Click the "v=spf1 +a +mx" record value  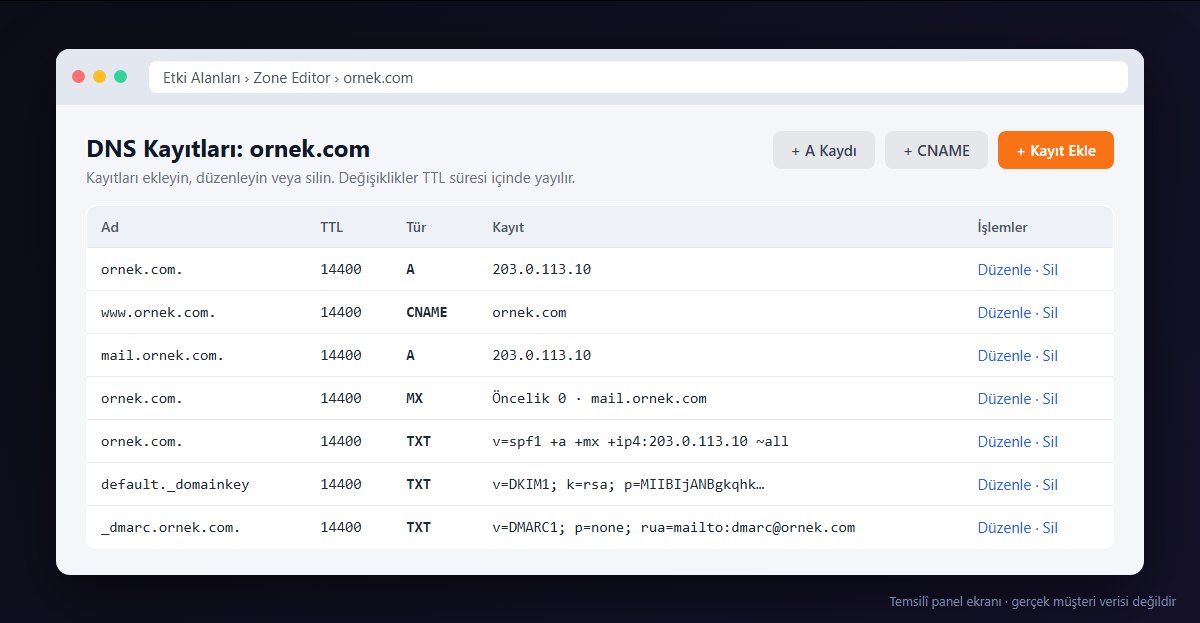point(640,442)
